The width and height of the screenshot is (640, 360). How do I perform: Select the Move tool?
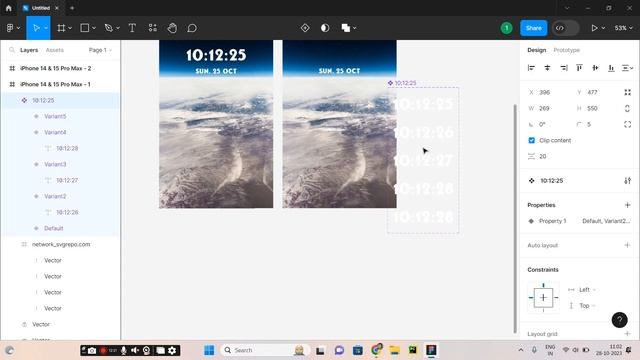(36, 28)
